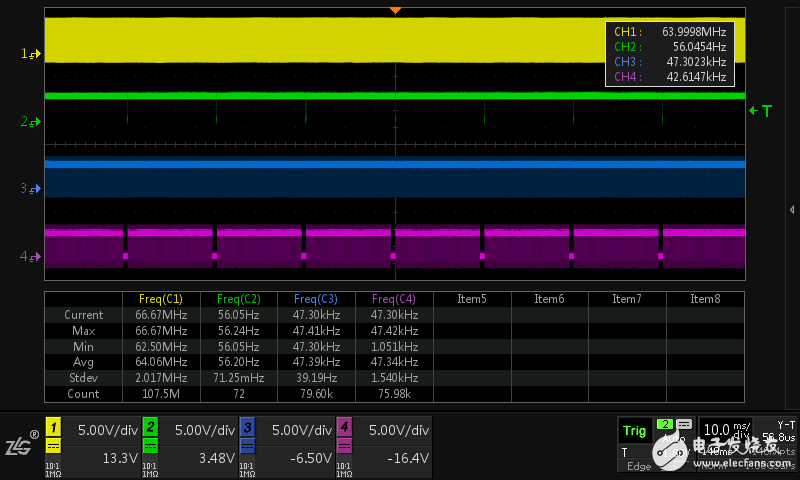This screenshot has width=800, height=480.
Task: Click the channel 2 ground level marker
Action: [30, 121]
